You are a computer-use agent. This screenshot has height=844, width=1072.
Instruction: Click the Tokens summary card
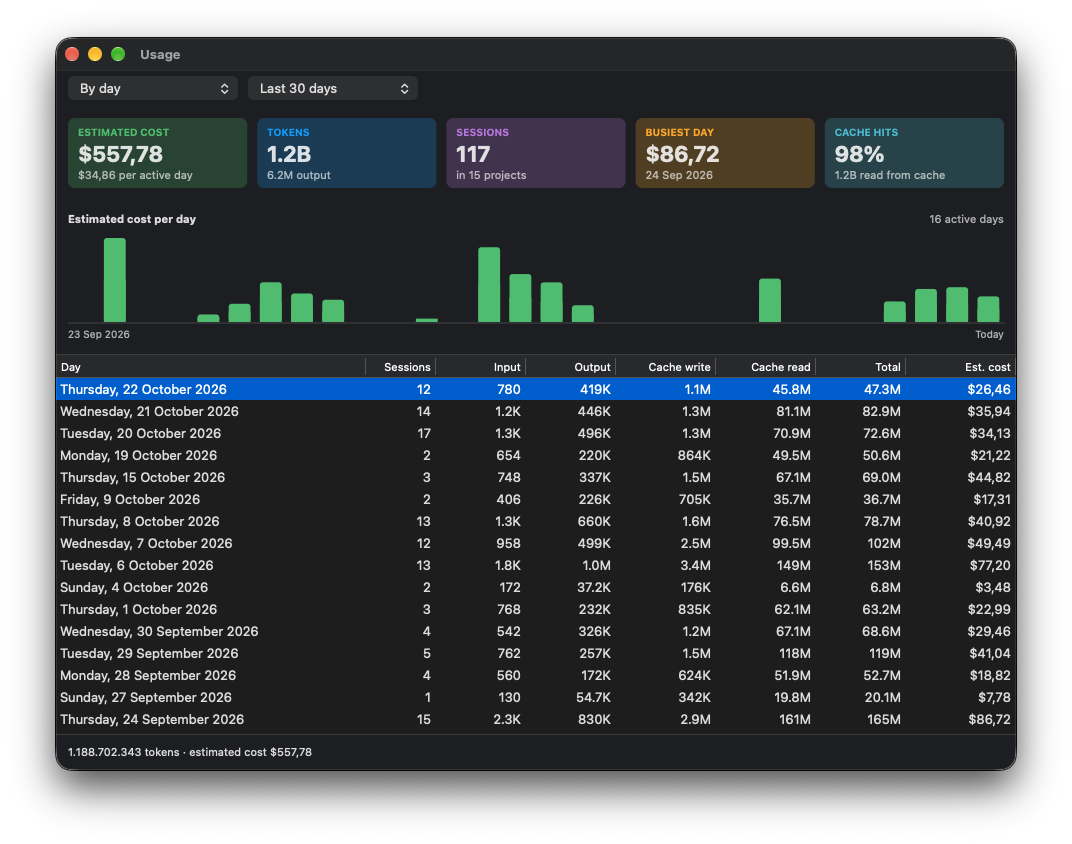(347, 153)
